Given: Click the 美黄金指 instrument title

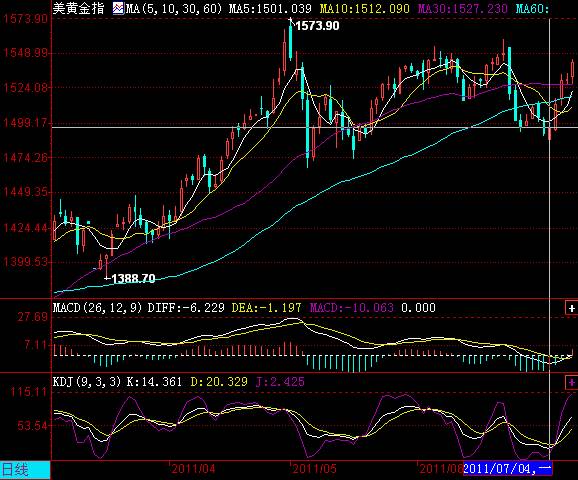Looking at the screenshot, I should point(79,8).
